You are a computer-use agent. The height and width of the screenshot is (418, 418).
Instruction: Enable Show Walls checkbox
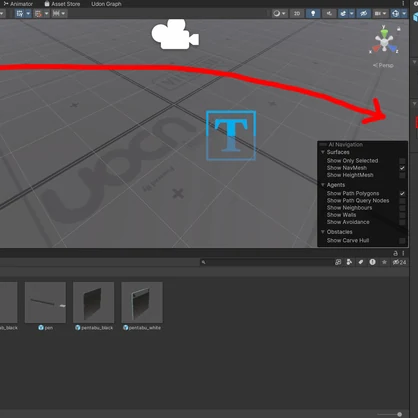pos(402,215)
